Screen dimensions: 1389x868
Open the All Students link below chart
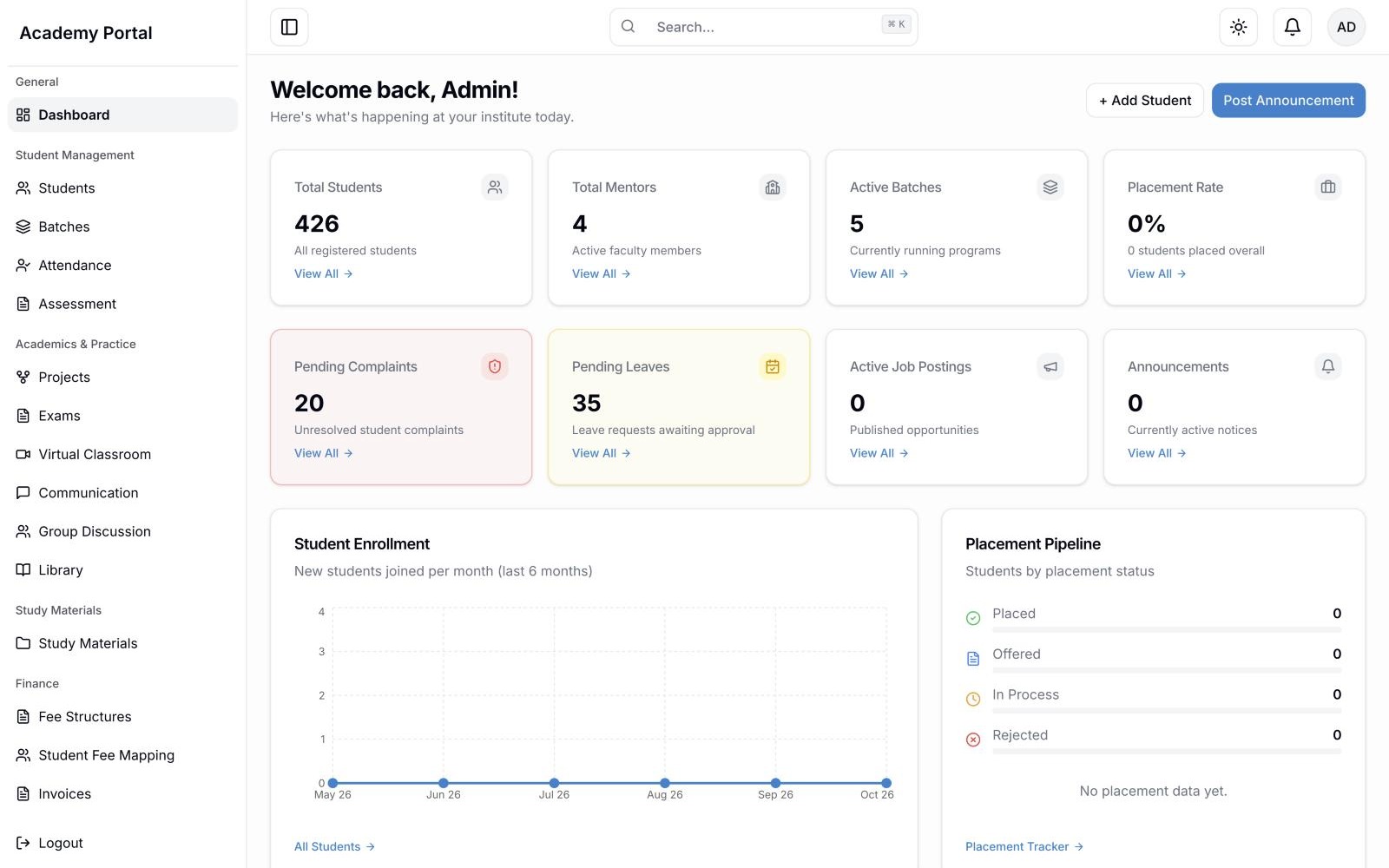(334, 846)
